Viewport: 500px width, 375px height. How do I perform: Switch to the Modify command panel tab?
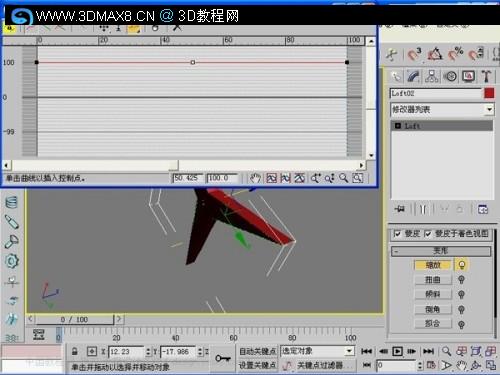414,76
